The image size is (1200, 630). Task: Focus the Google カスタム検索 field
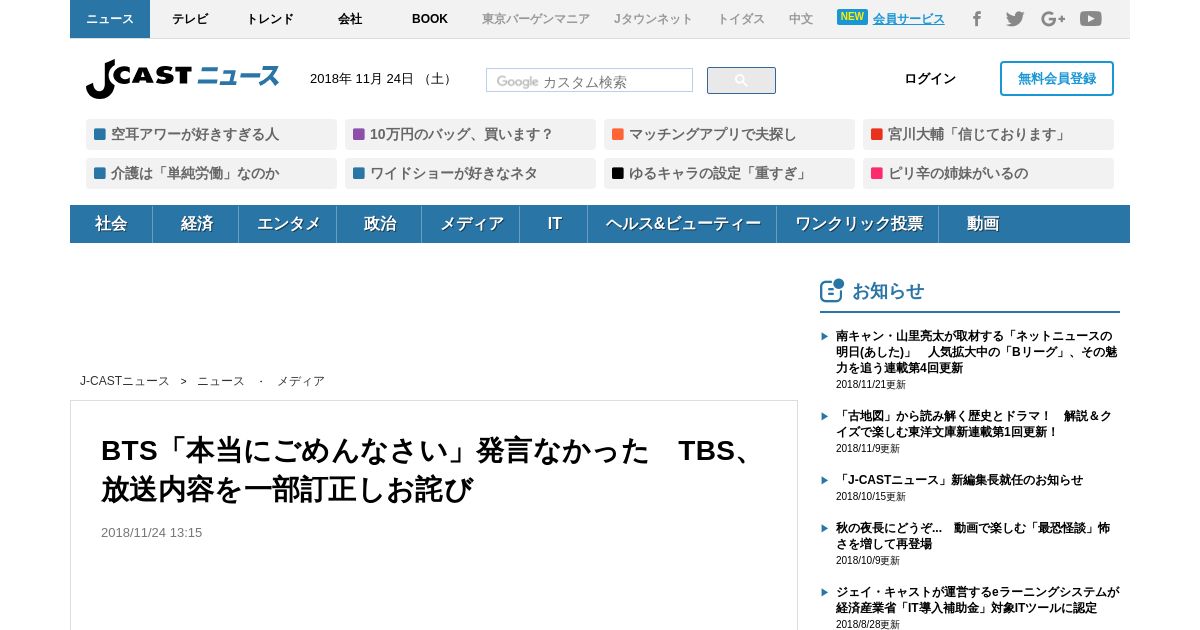(x=589, y=81)
